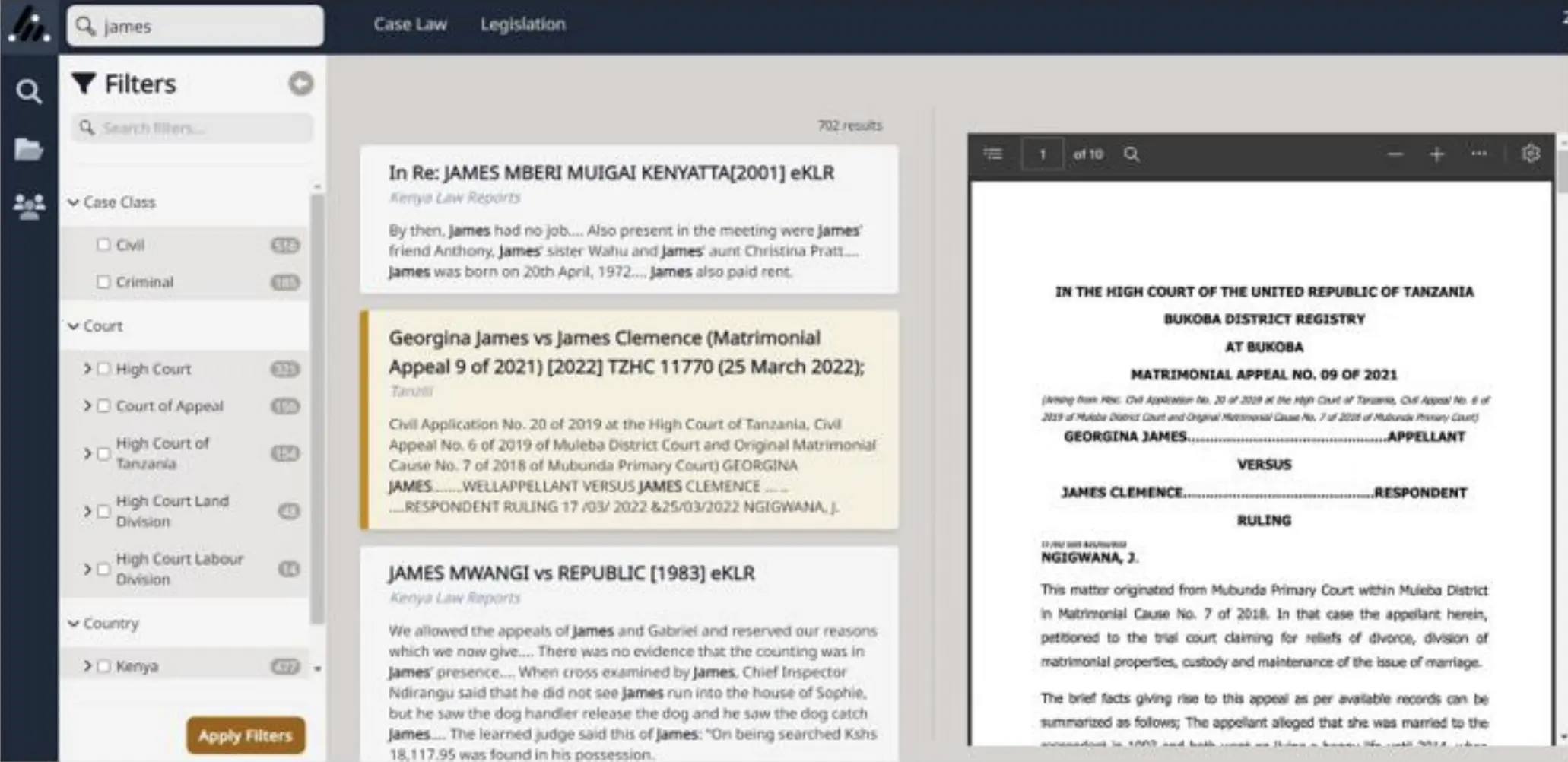This screenshot has width=1568, height=762.
Task: Tick the Criminal case class checkbox
Action: (x=103, y=281)
